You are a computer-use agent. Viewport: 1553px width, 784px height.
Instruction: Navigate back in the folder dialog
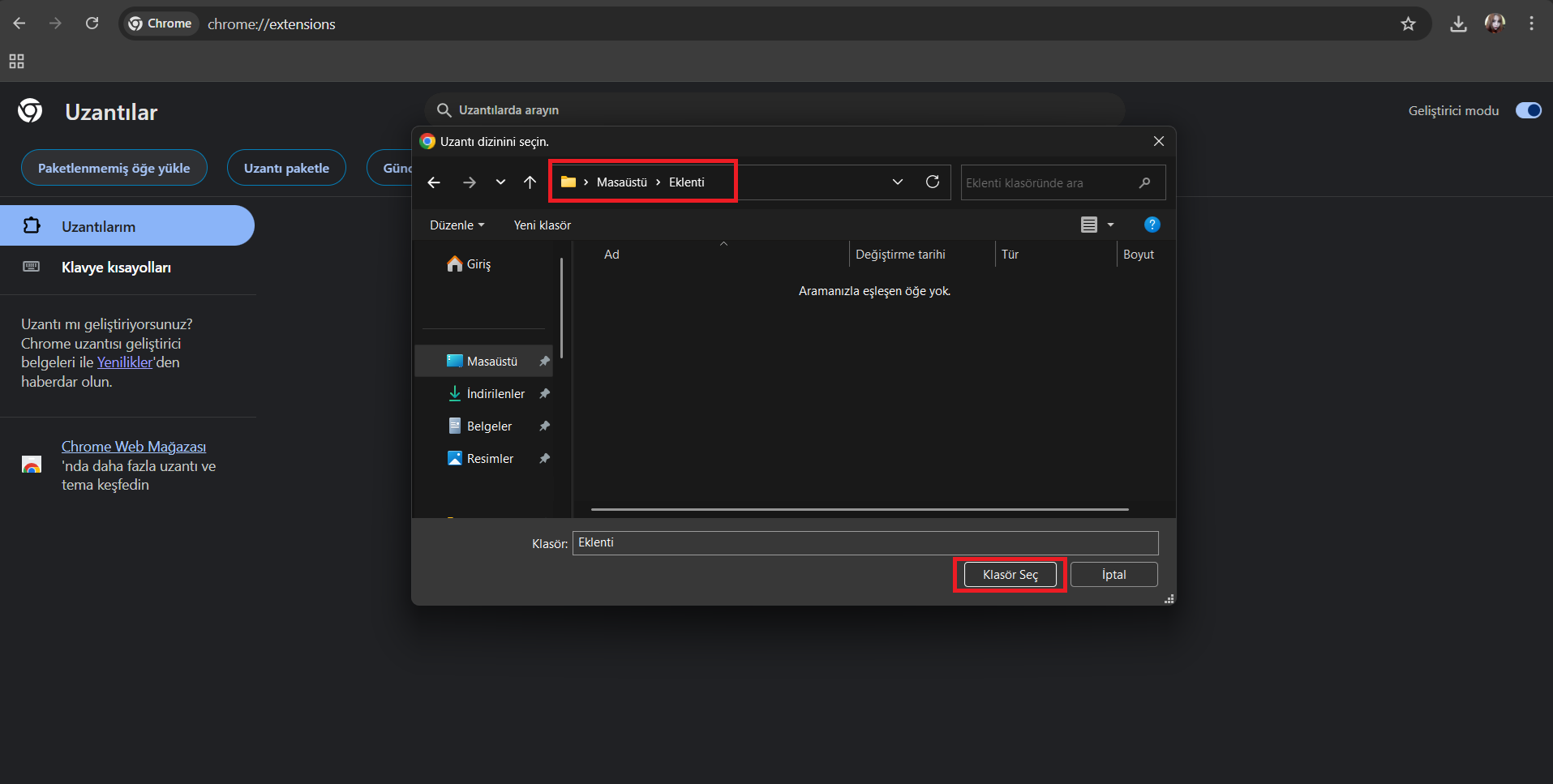tap(434, 182)
